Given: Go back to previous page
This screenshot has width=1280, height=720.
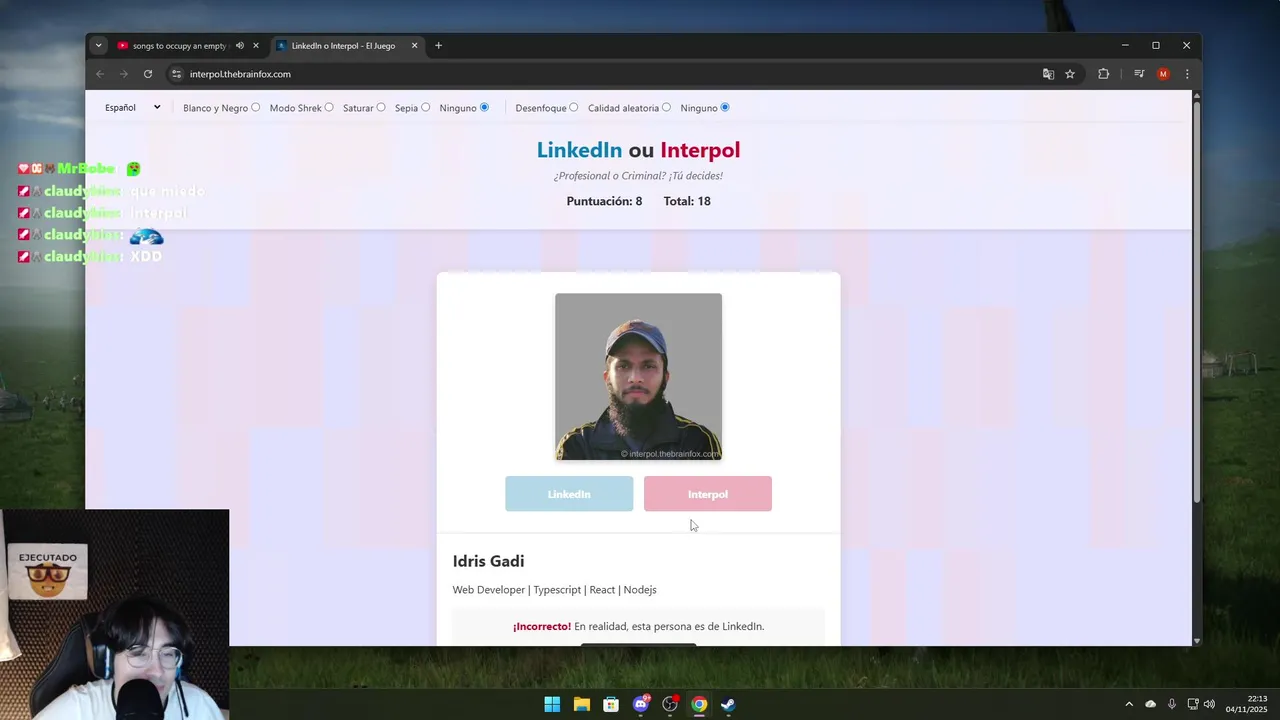Looking at the screenshot, I should (100, 74).
